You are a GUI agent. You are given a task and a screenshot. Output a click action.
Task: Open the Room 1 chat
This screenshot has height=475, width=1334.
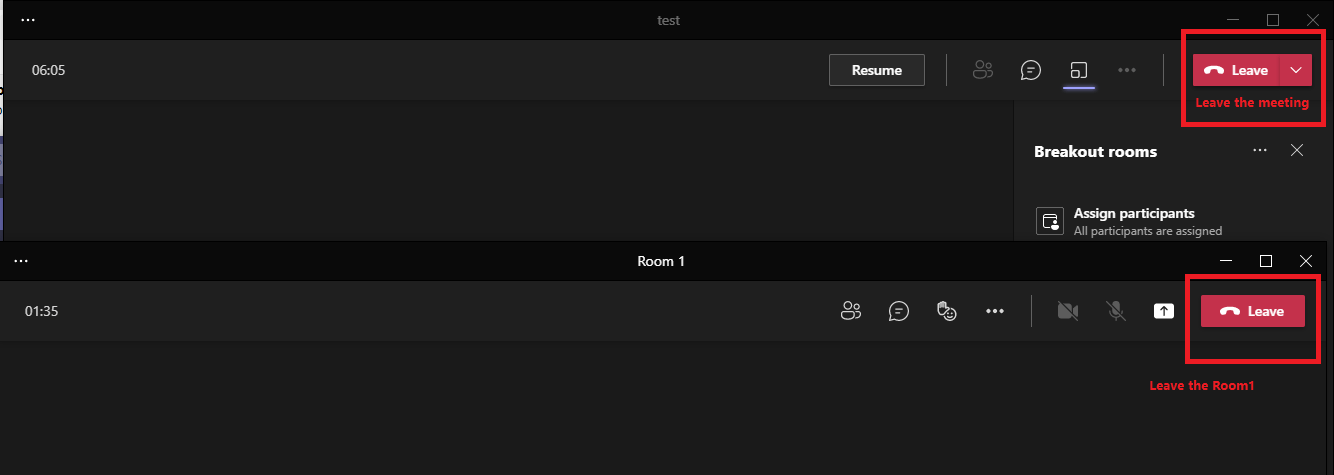(899, 311)
